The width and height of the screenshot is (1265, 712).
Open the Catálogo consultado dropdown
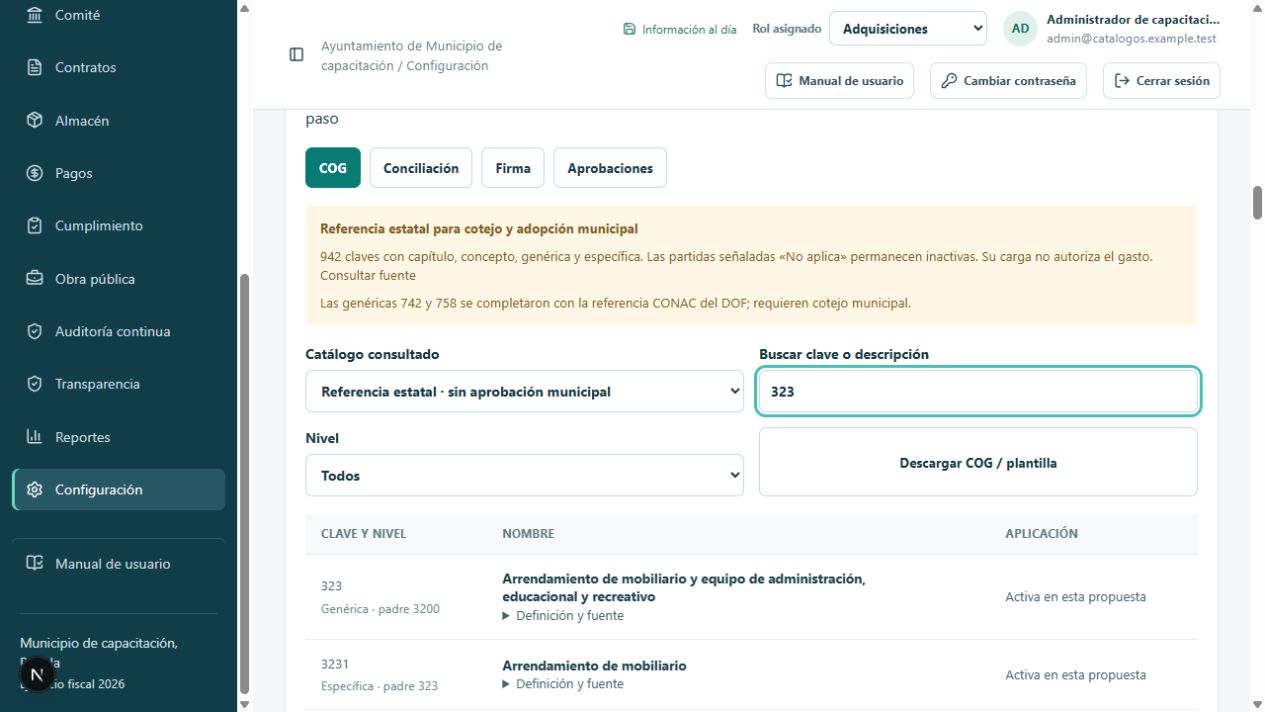tap(524, 392)
